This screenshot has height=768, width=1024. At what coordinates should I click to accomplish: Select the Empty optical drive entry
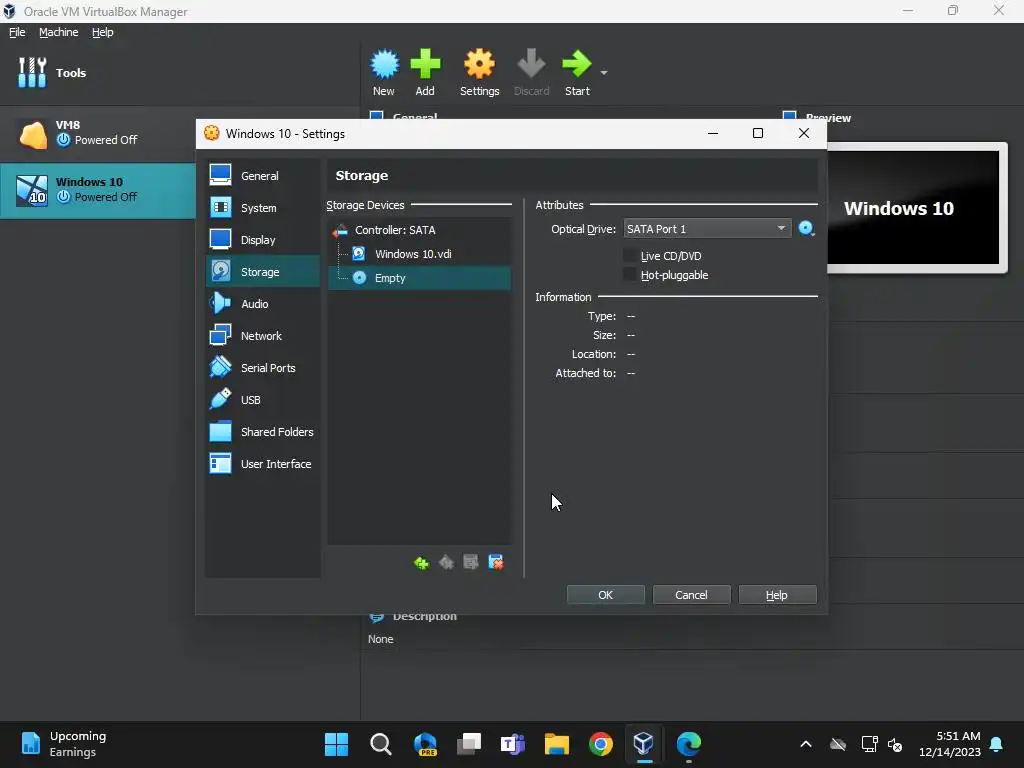click(419, 278)
